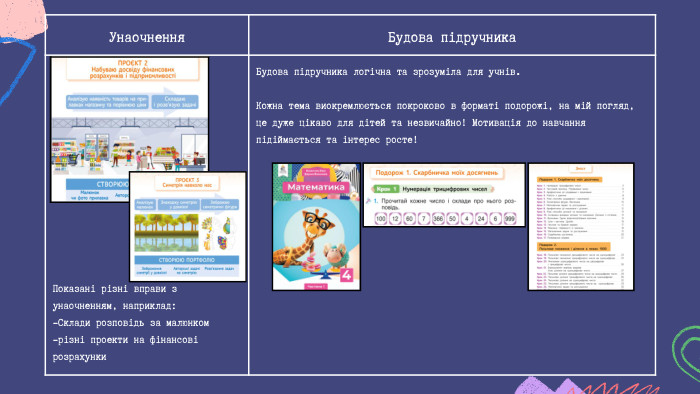Click the text 'унаочненням, наприклад:'

pyautogui.click(x=114, y=306)
